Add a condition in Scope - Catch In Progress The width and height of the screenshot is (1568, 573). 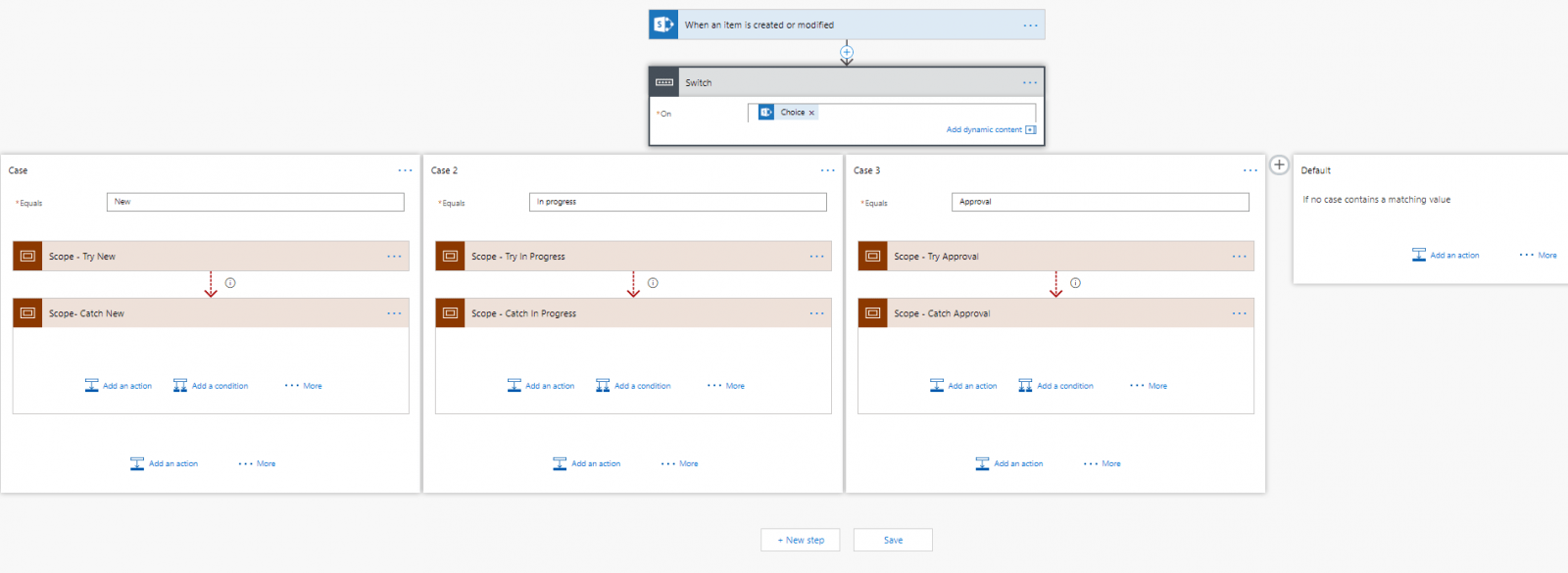[633, 386]
